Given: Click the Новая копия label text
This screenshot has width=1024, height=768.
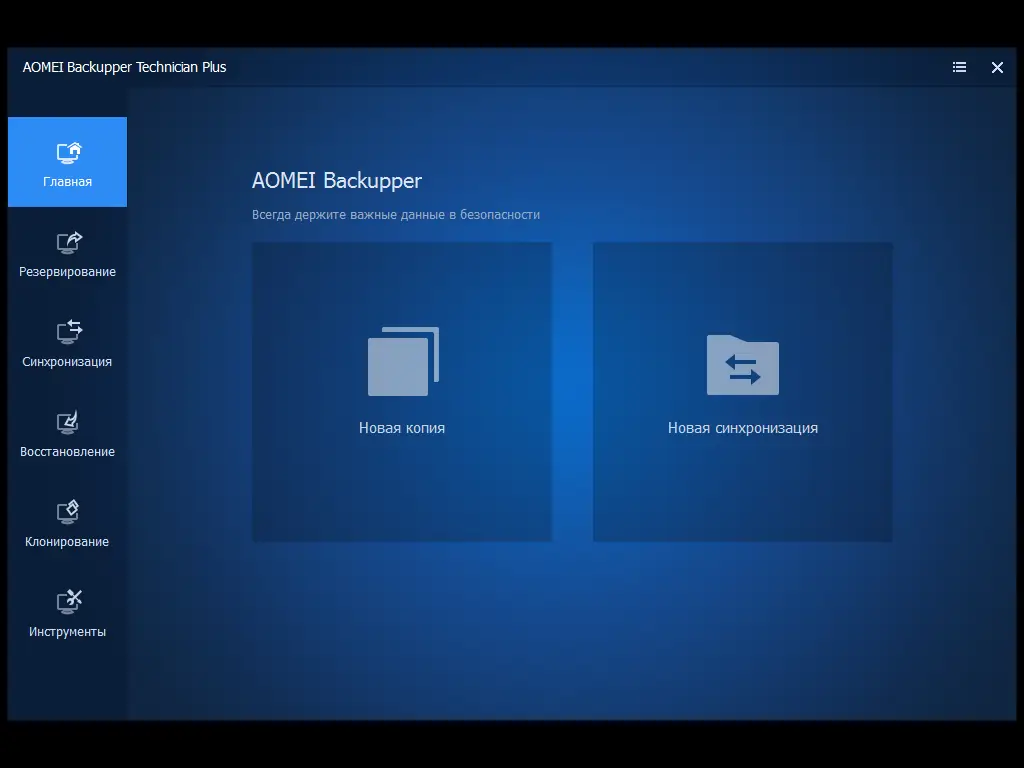Looking at the screenshot, I should pyautogui.click(x=402, y=428).
